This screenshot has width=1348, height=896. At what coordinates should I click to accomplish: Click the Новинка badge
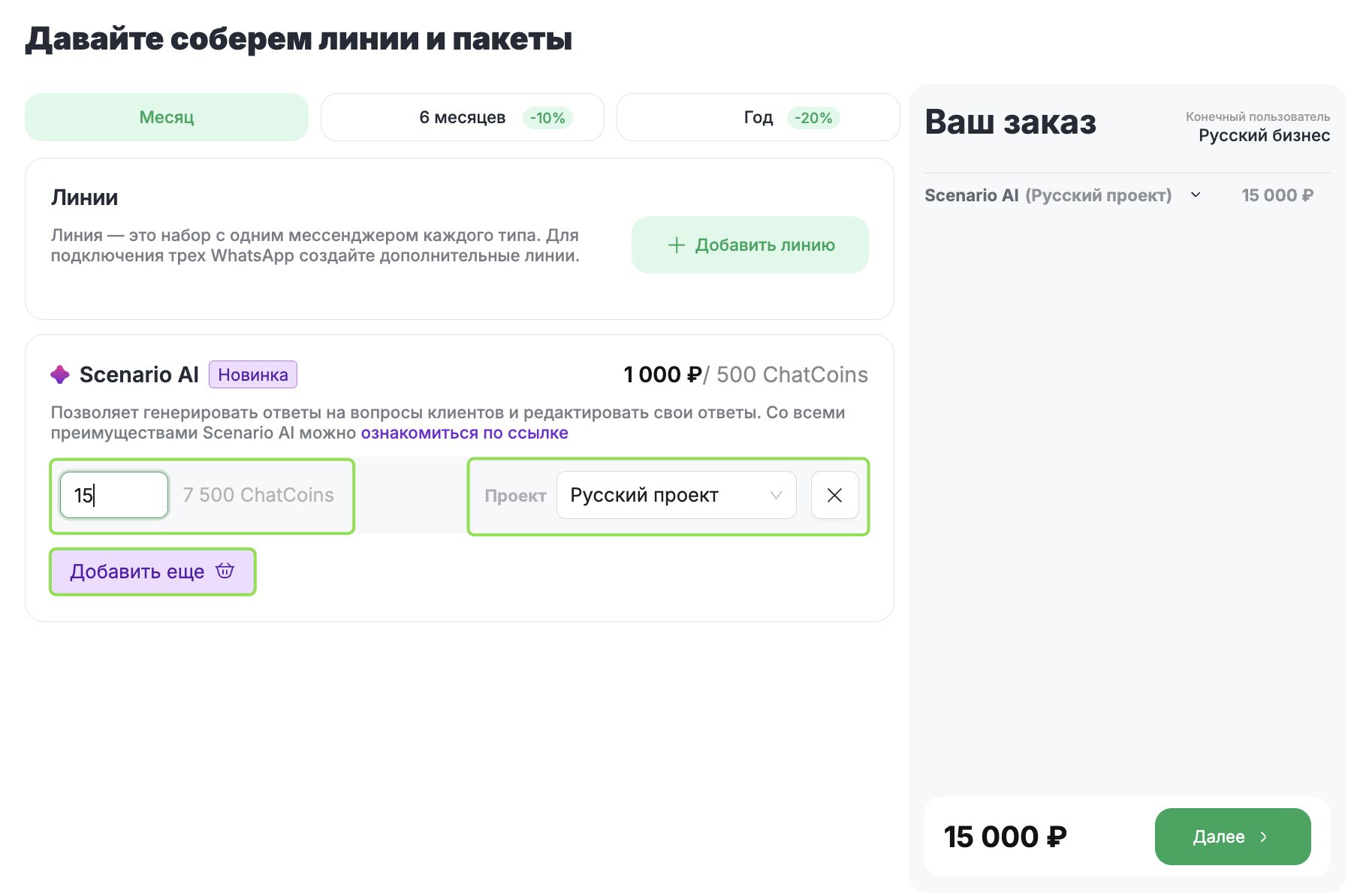pos(253,375)
